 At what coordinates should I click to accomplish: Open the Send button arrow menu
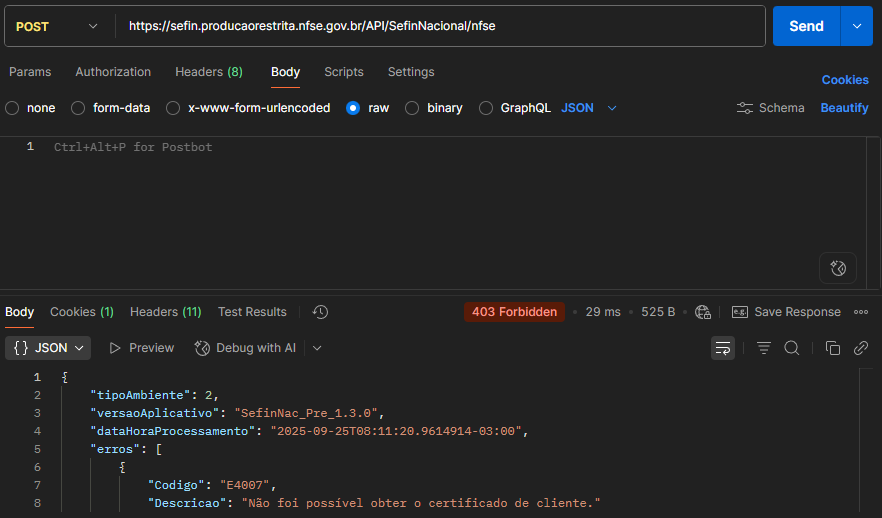tap(857, 26)
